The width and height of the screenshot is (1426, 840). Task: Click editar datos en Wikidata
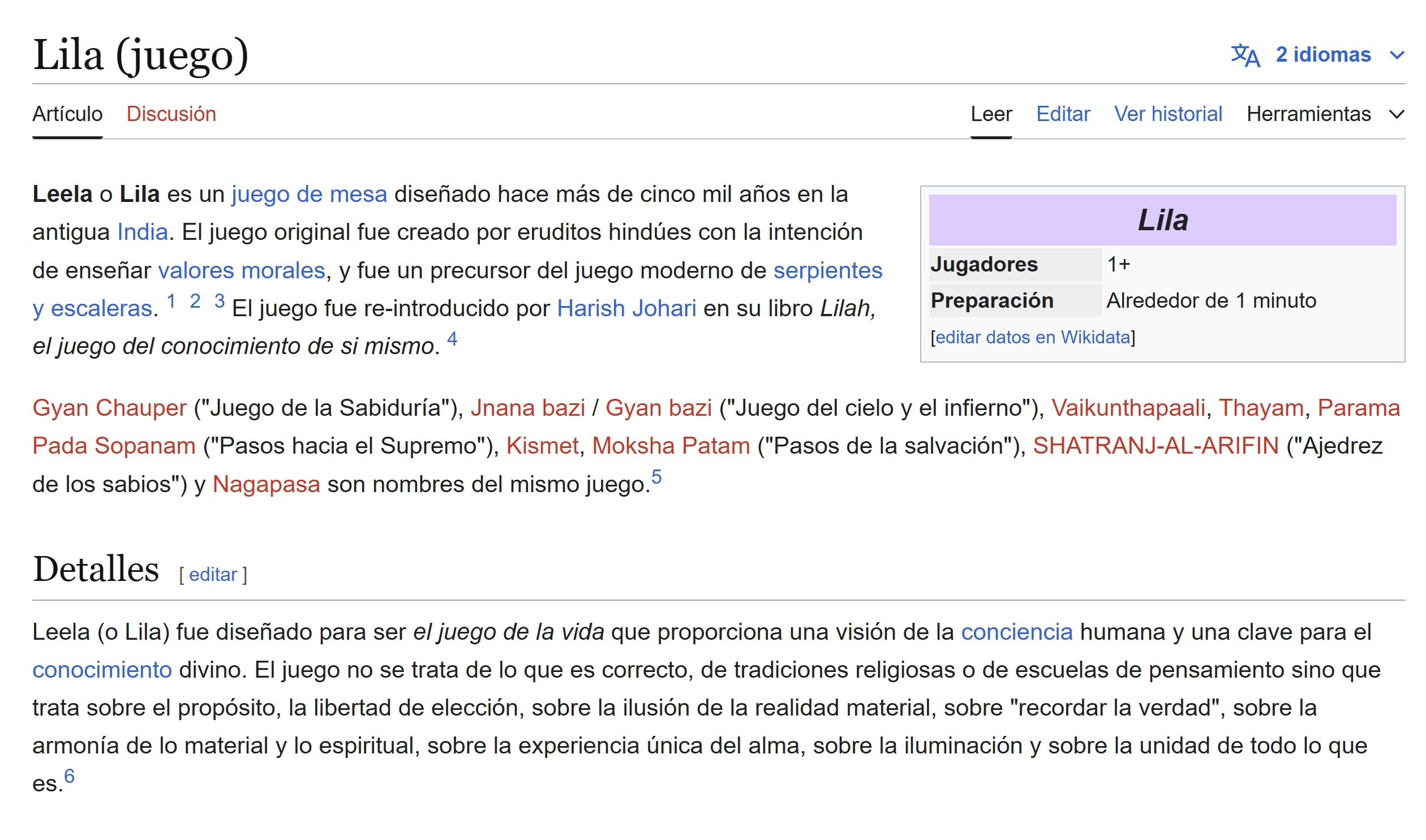point(1032,337)
